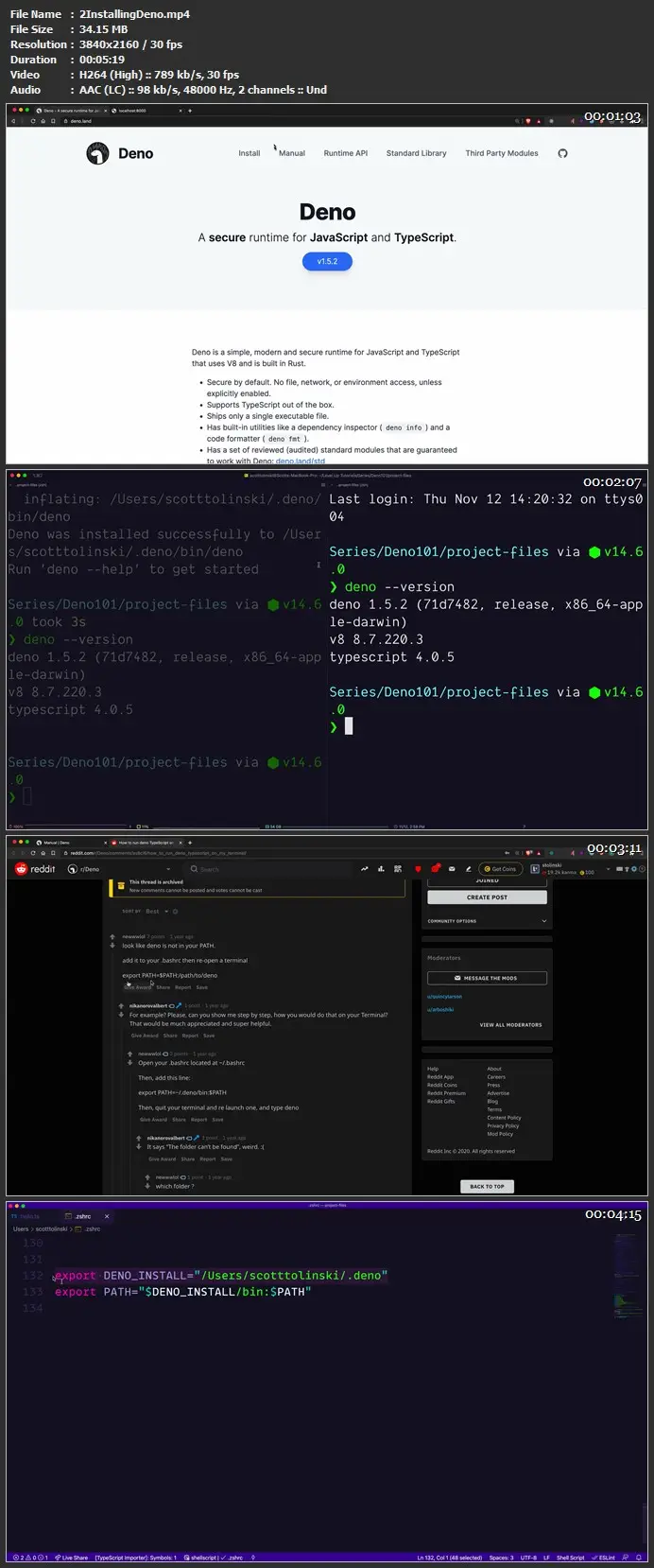Open the r/Deno community dropdown

pos(118,869)
